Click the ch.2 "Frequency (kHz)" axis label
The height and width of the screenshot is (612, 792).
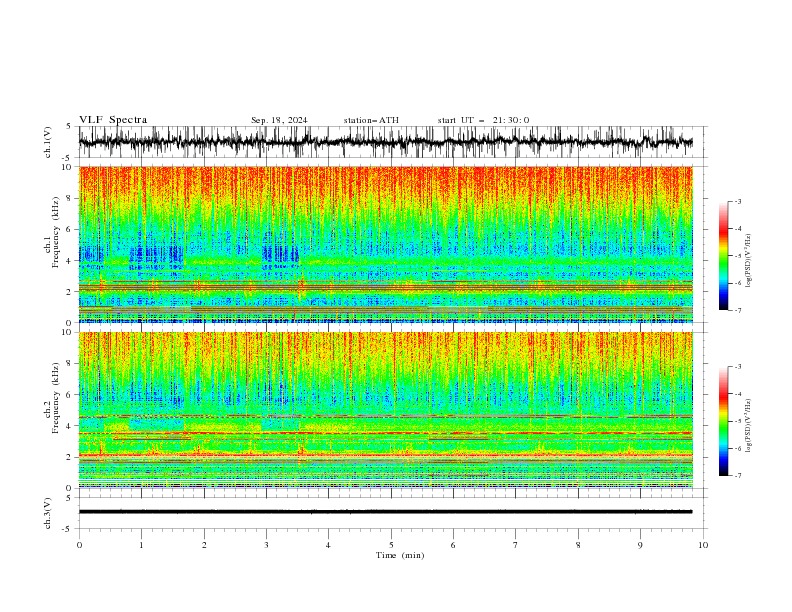tap(56, 397)
